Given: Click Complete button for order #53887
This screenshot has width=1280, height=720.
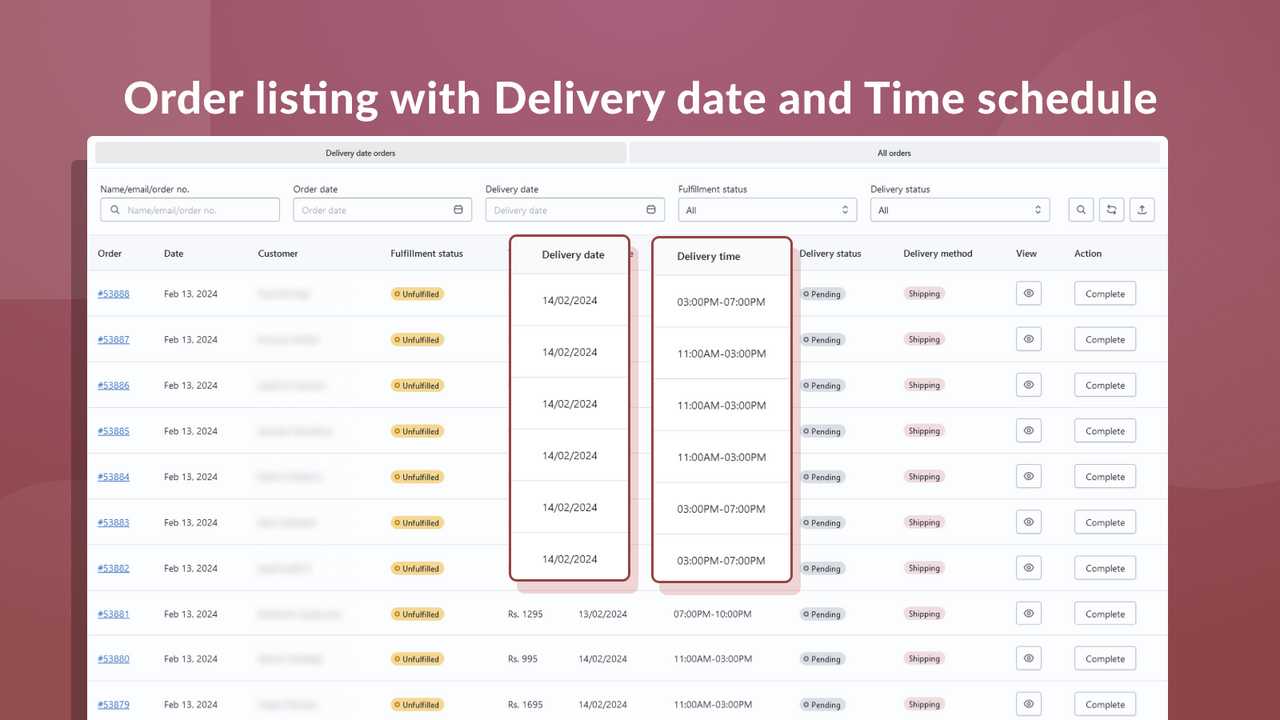Looking at the screenshot, I should (x=1105, y=340).
